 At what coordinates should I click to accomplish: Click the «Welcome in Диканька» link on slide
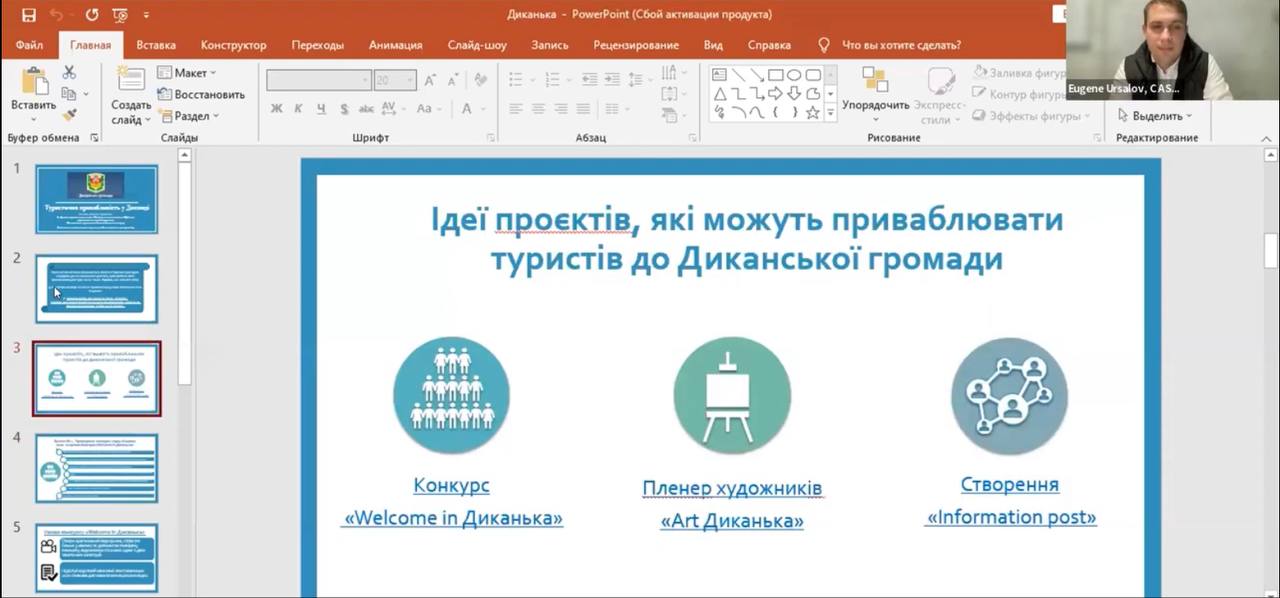point(453,518)
